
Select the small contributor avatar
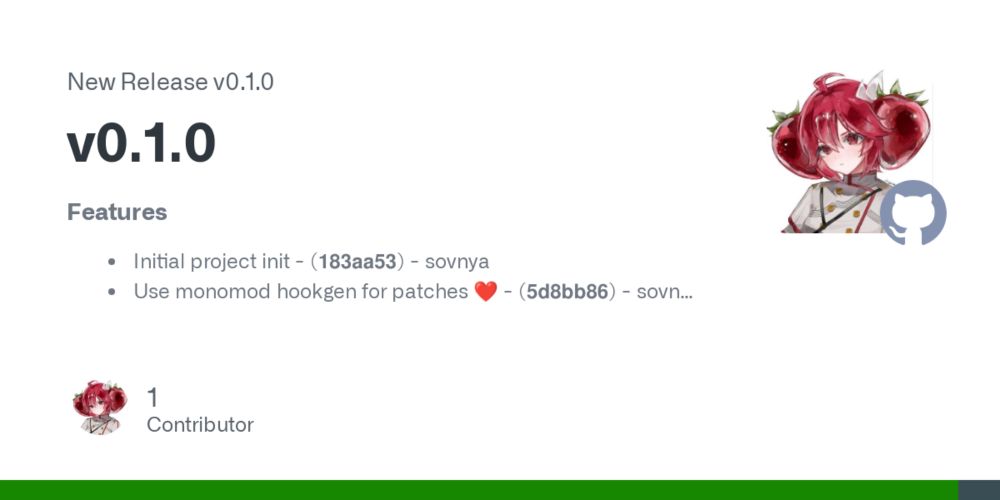tap(99, 408)
